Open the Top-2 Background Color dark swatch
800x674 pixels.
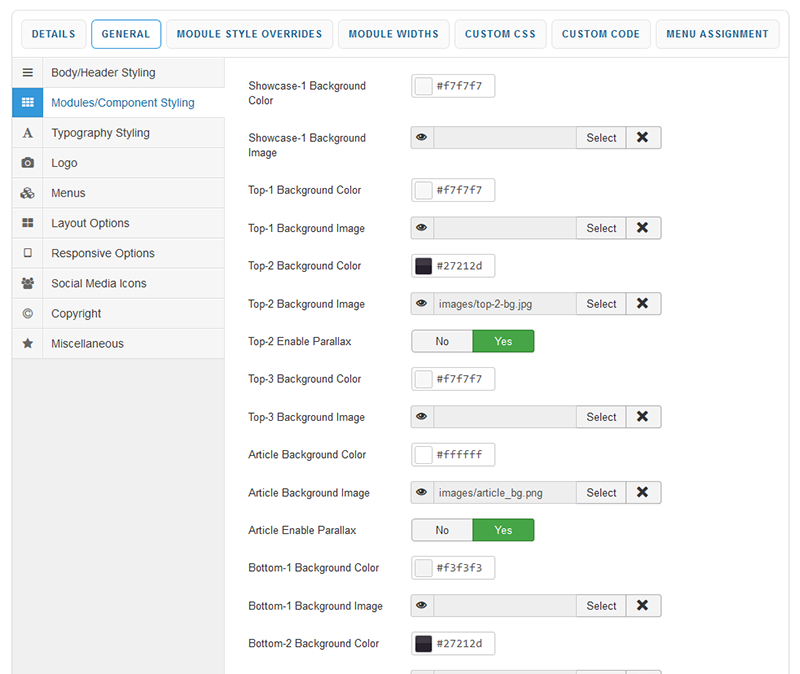pos(423,266)
